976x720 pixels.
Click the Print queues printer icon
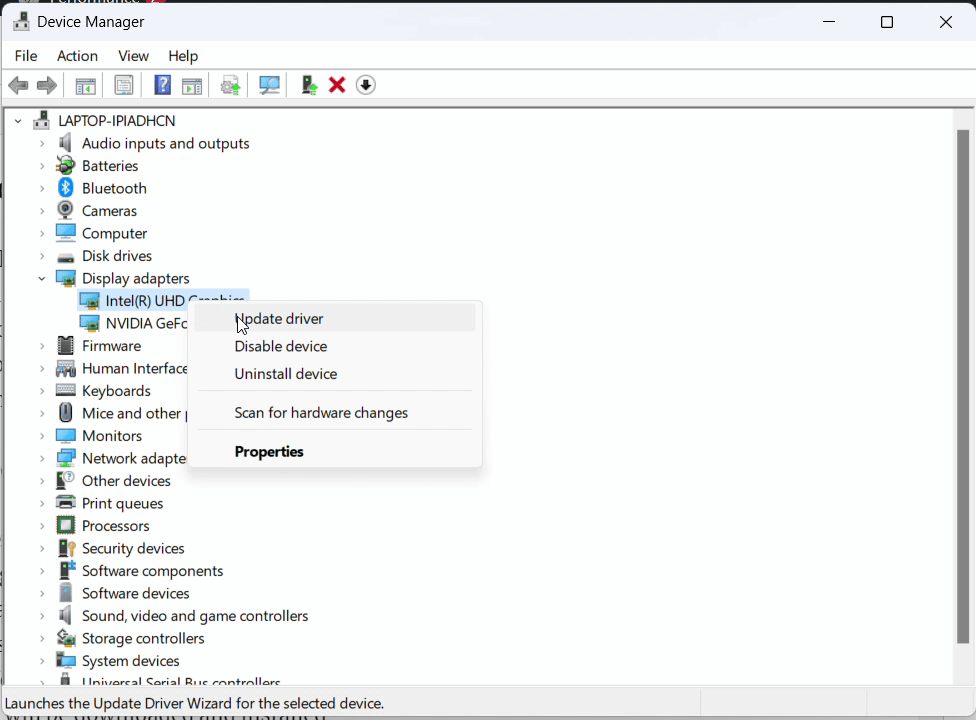tap(65, 503)
